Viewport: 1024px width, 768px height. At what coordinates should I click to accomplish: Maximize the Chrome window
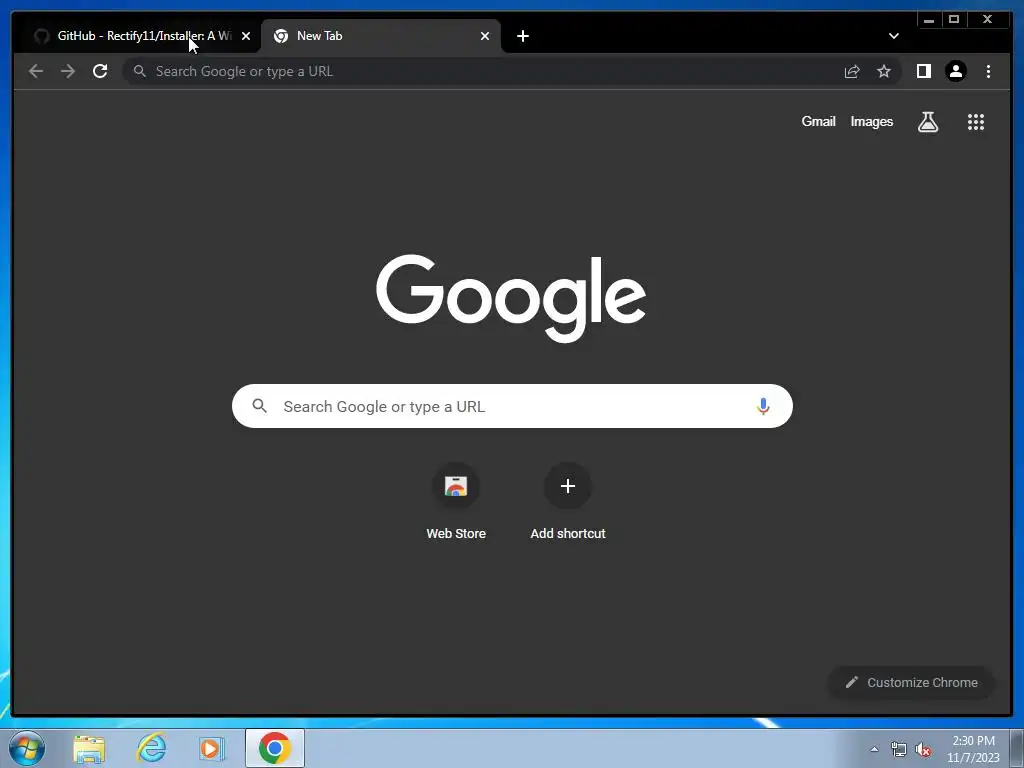954,20
